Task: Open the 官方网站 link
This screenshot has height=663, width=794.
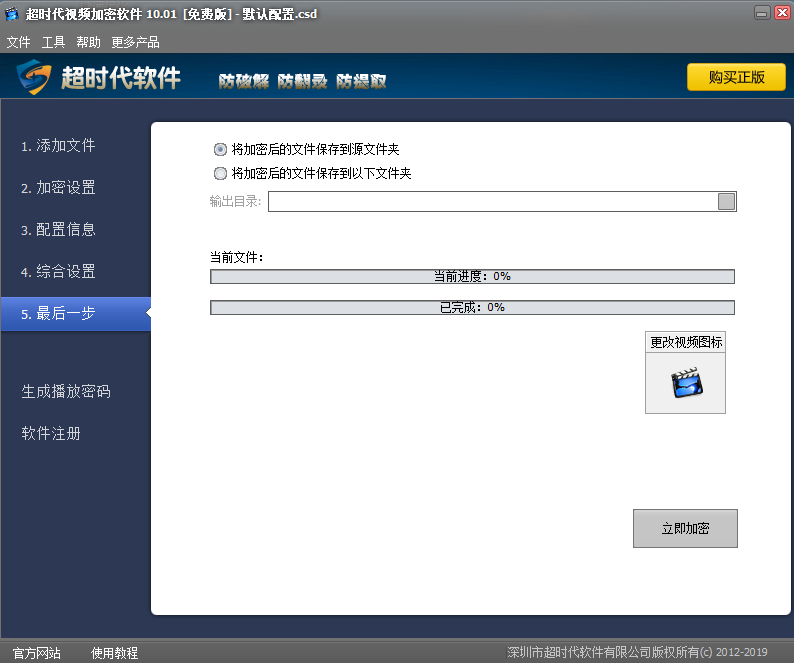Action: pos(37,653)
